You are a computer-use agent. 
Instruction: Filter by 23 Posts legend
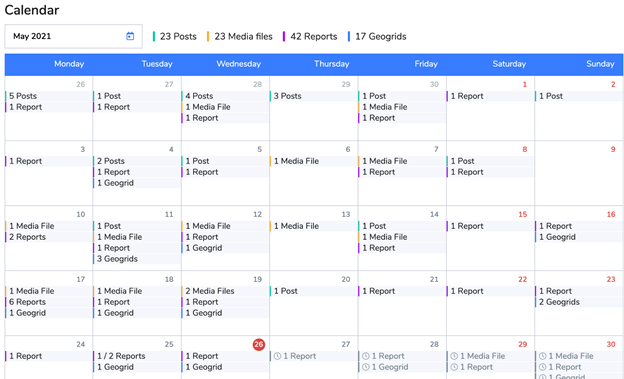click(175, 37)
